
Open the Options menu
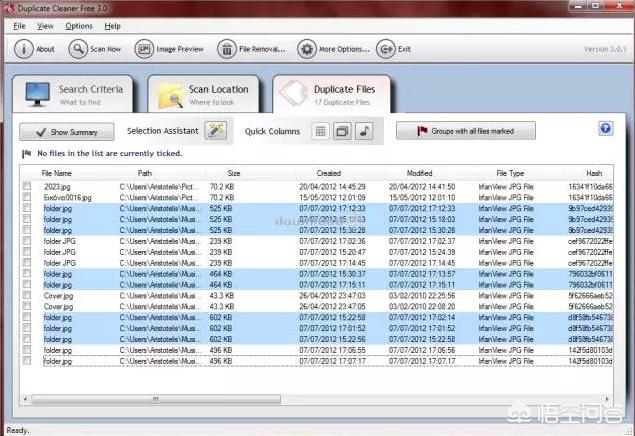[79, 26]
